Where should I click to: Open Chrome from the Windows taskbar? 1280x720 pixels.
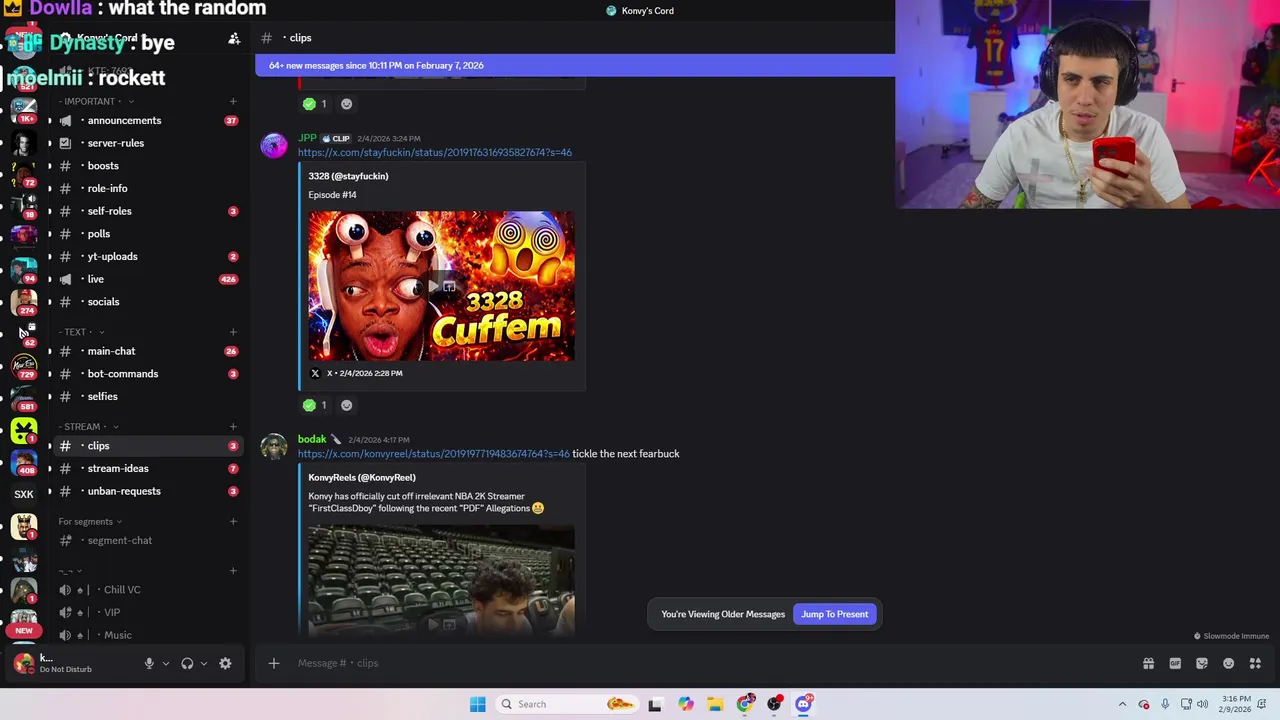(744, 704)
